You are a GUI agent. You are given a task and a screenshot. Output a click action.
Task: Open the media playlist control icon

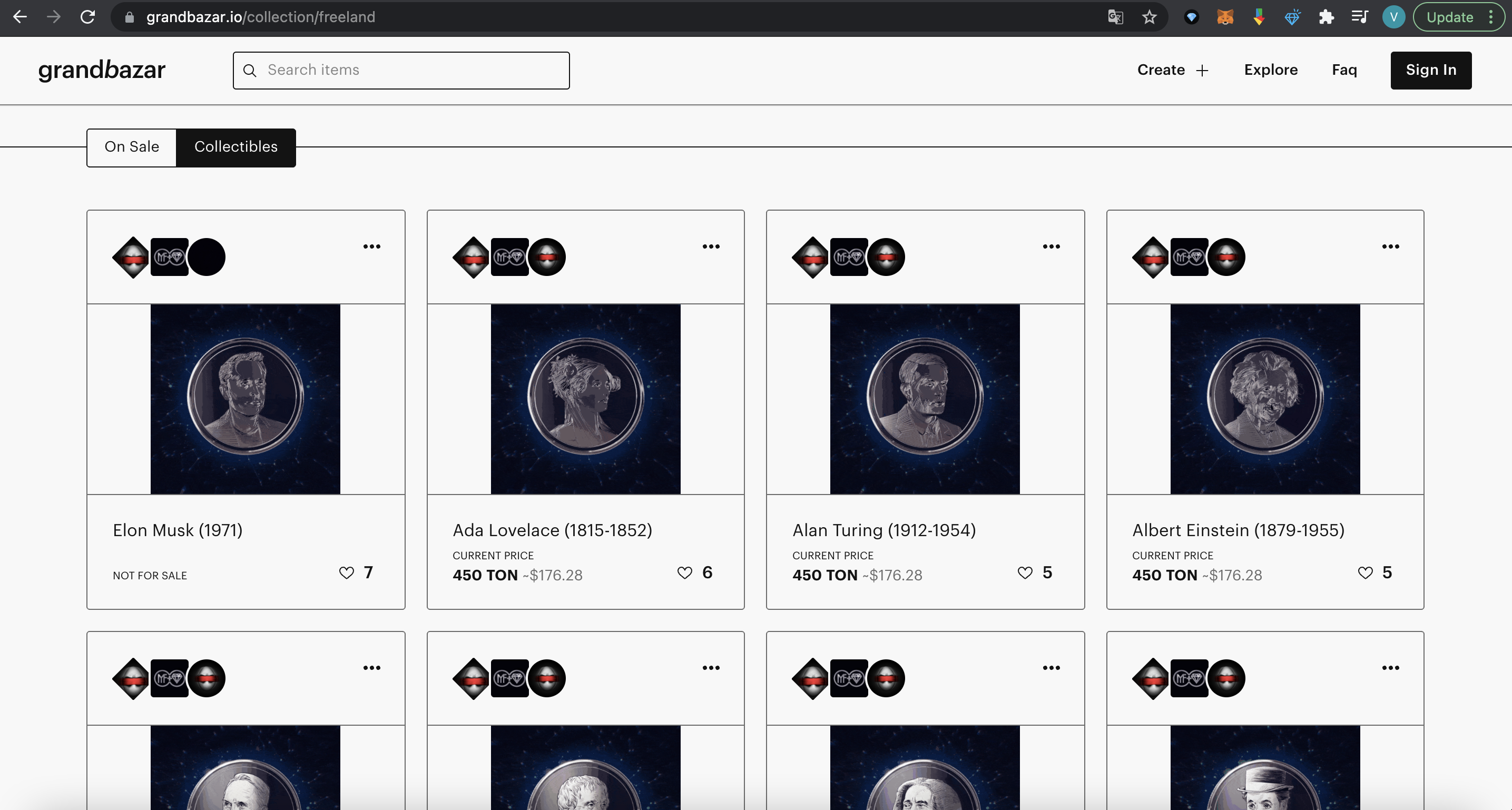tap(1359, 17)
